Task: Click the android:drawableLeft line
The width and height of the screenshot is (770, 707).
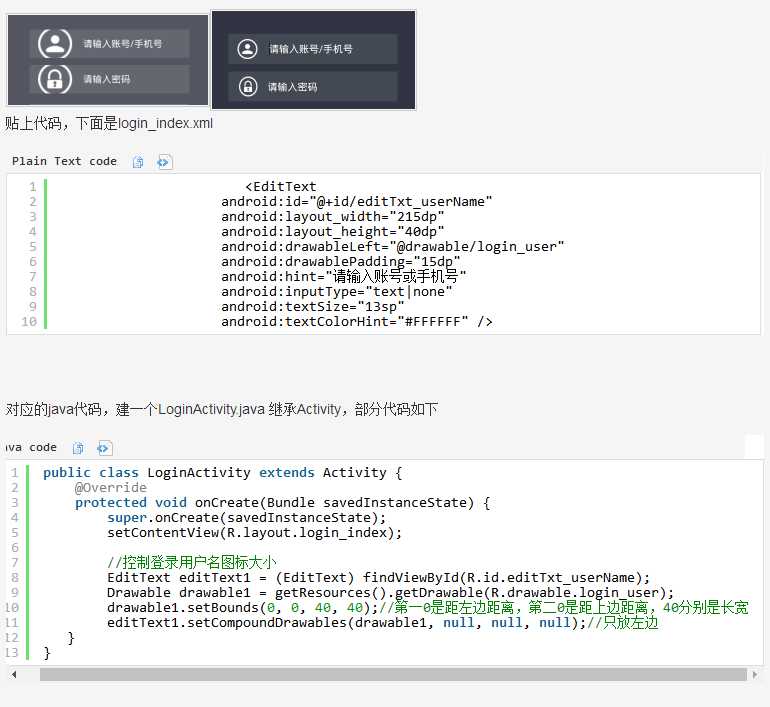Action: pyautogui.click(x=392, y=246)
